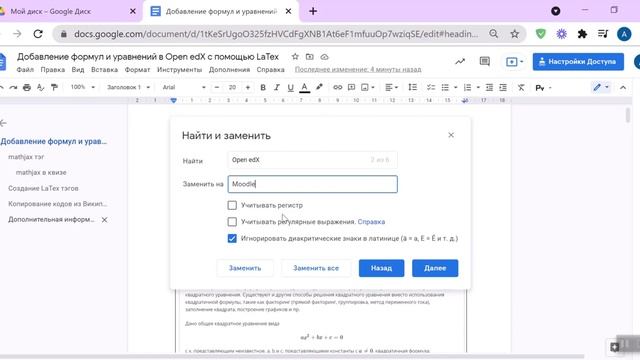
Task: Toggle the Учитывать регистр checkbox
Action: (x=232, y=205)
